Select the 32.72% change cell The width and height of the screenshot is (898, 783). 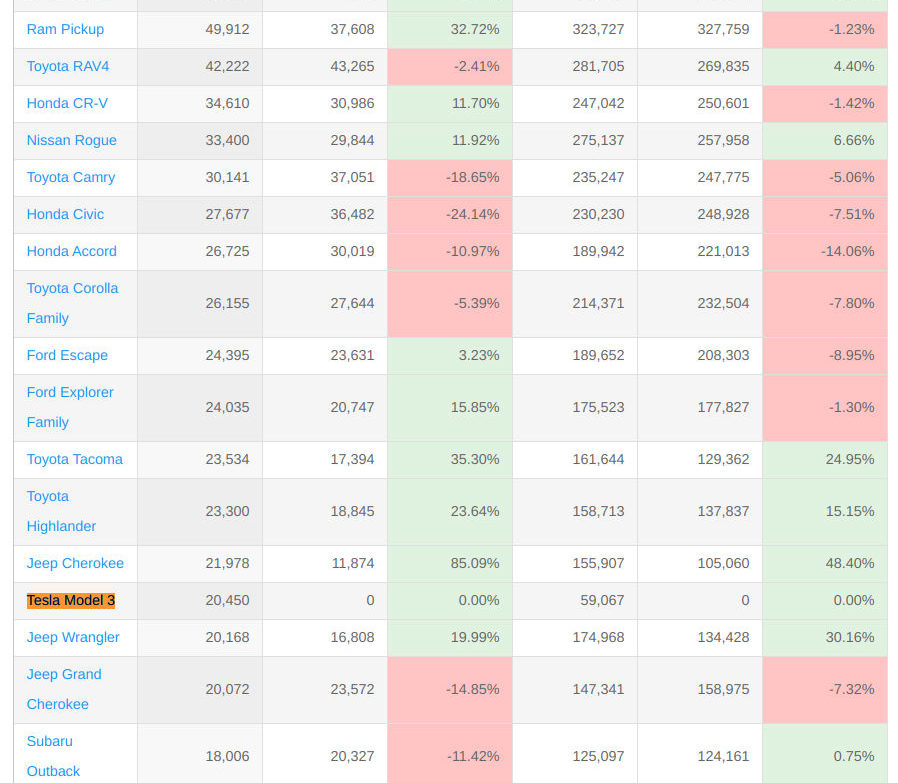pyautogui.click(x=450, y=30)
